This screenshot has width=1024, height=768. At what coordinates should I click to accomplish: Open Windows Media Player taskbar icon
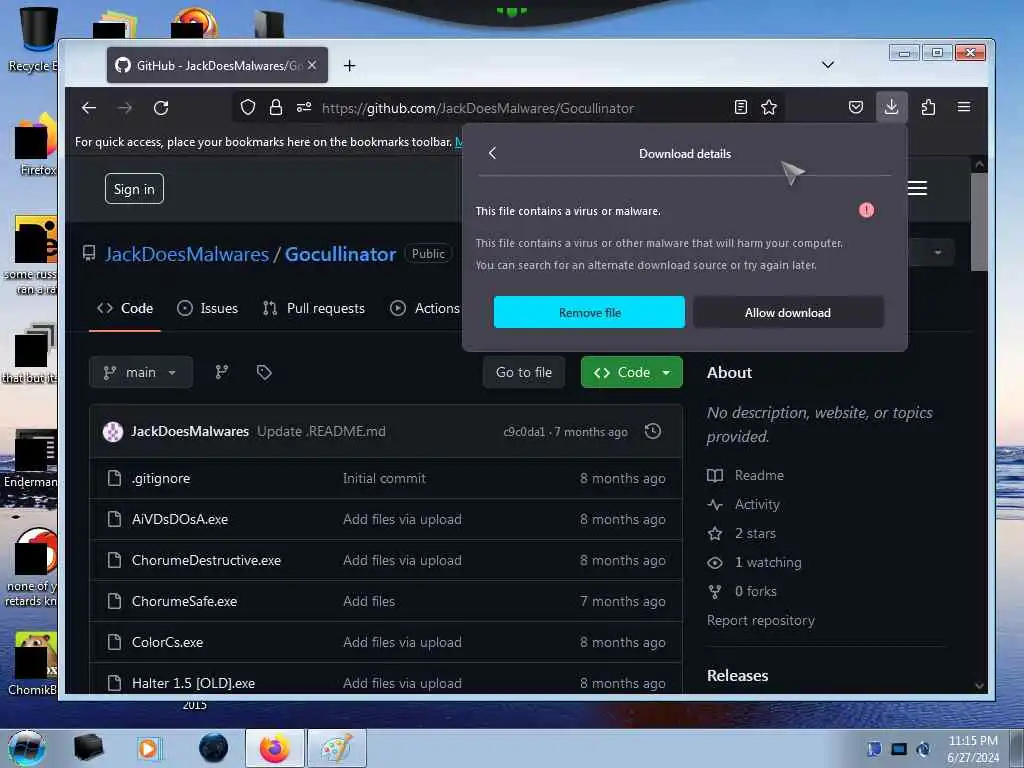click(x=148, y=748)
